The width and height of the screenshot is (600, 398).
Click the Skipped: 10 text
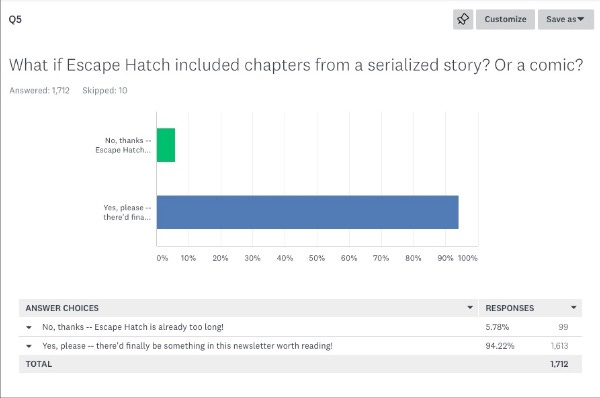pyautogui.click(x=105, y=91)
